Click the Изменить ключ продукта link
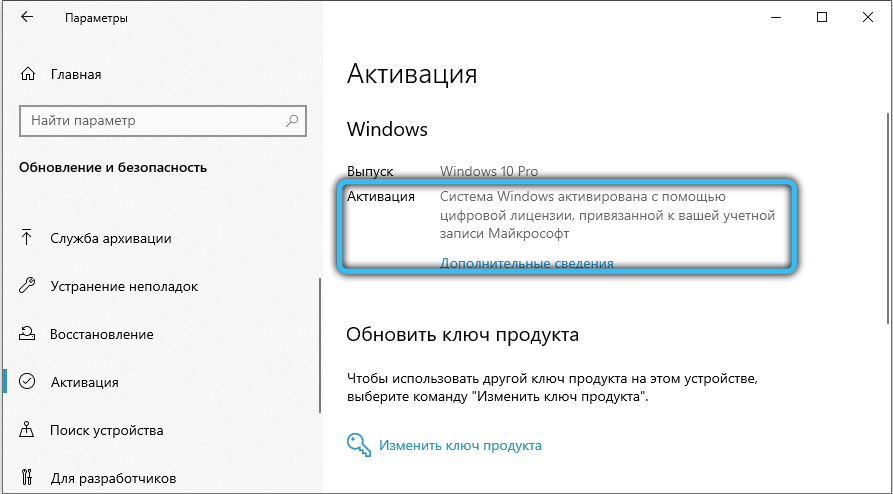This screenshot has height=494, width=893. [x=460, y=445]
